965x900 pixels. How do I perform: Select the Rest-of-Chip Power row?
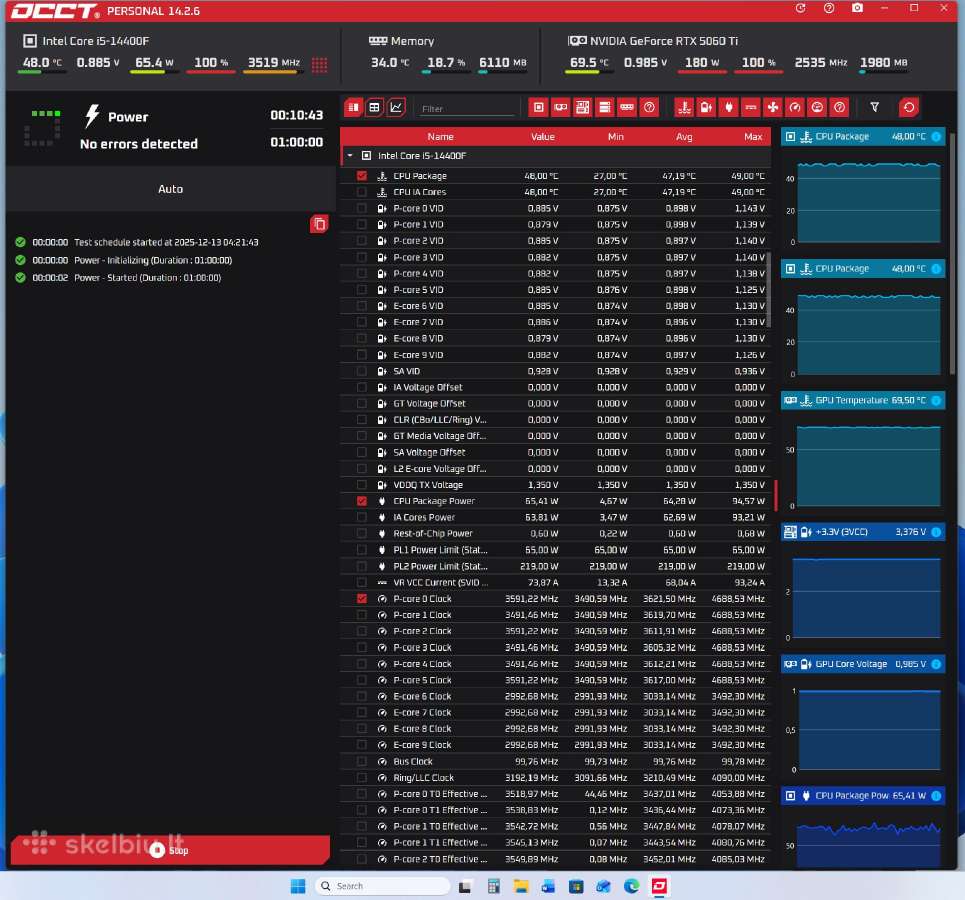555,534
